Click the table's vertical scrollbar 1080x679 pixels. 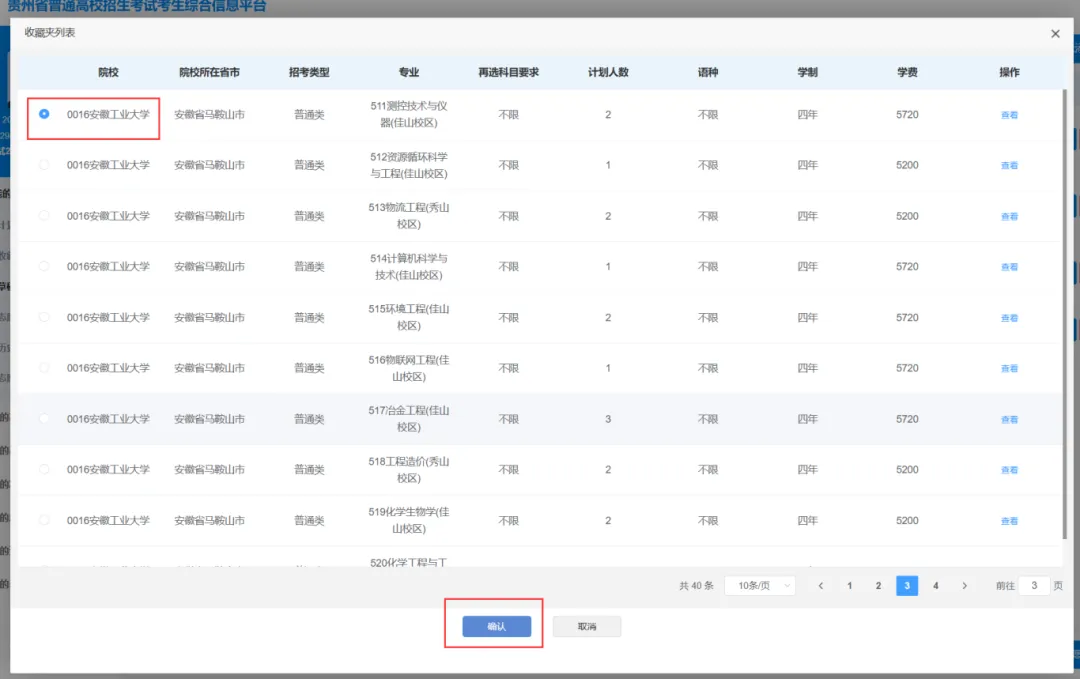click(1066, 313)
